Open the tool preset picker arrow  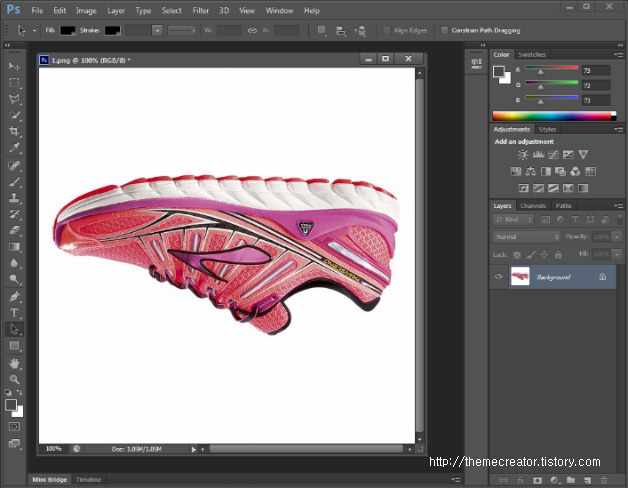pyautogui.click(x=34, y=30)
